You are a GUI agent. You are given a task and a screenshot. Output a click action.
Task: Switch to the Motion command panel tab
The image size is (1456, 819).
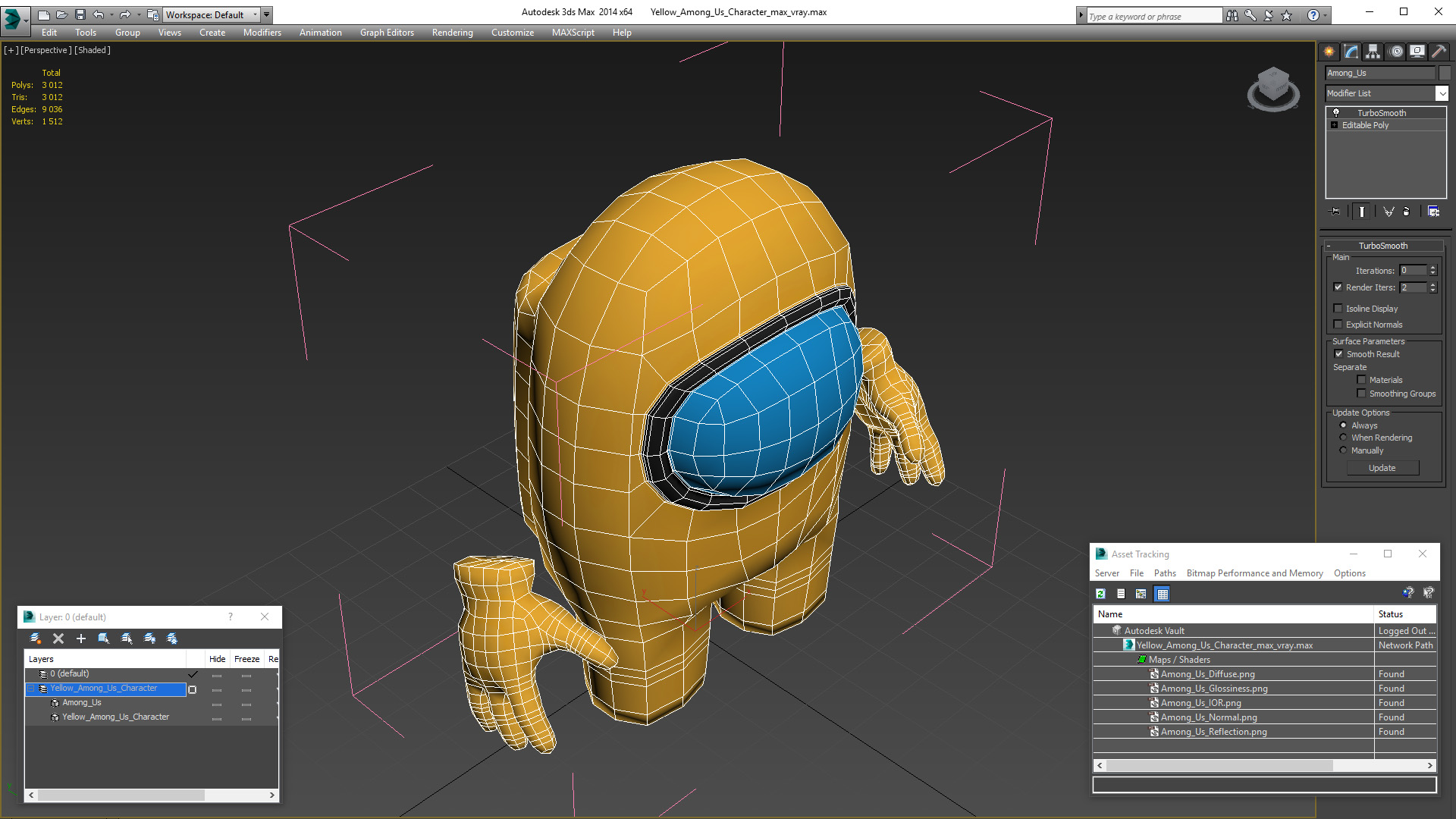(x=1395, y=52)
